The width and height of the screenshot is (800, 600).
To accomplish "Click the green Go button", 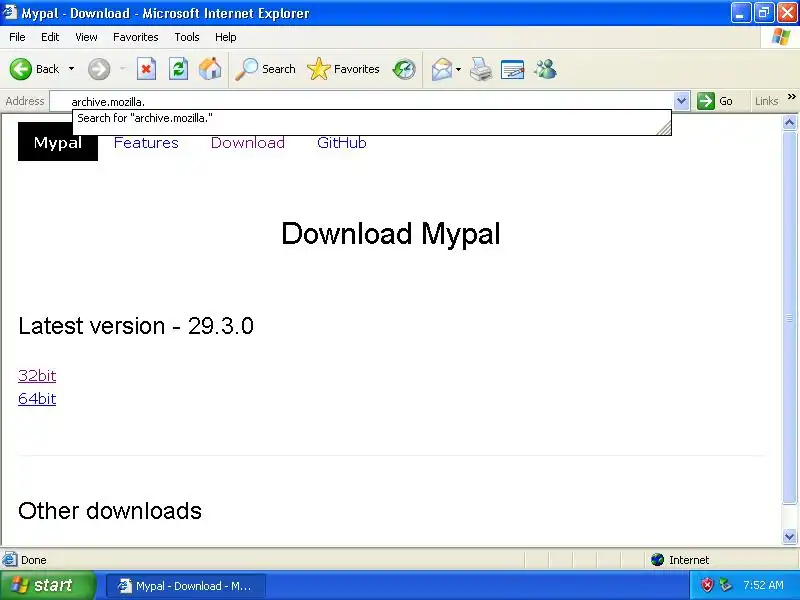I will [715, 101].
